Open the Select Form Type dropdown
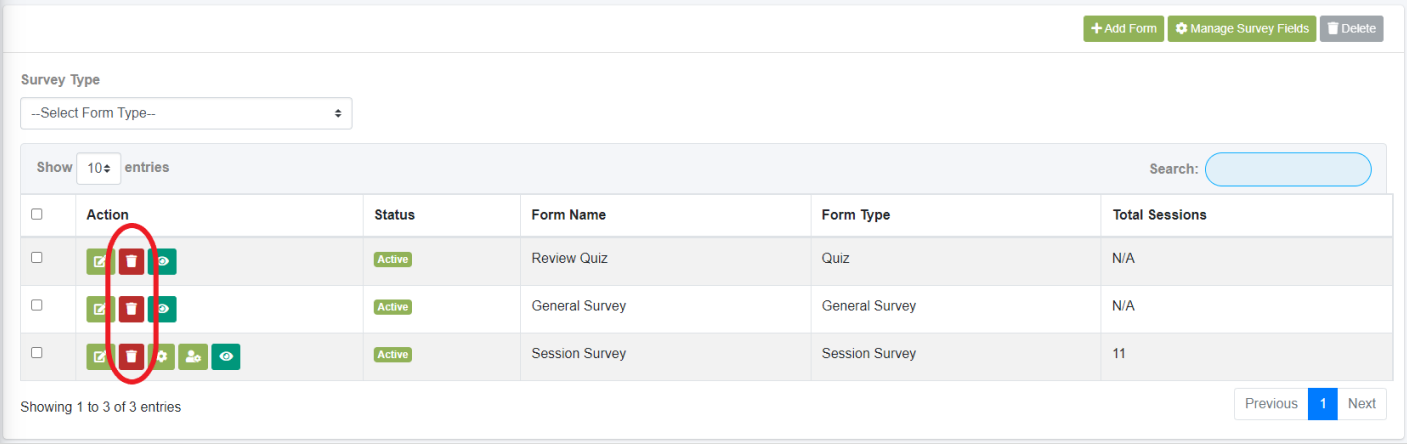The width and height of the screenshot is (1407, 444). click(186, 113)
